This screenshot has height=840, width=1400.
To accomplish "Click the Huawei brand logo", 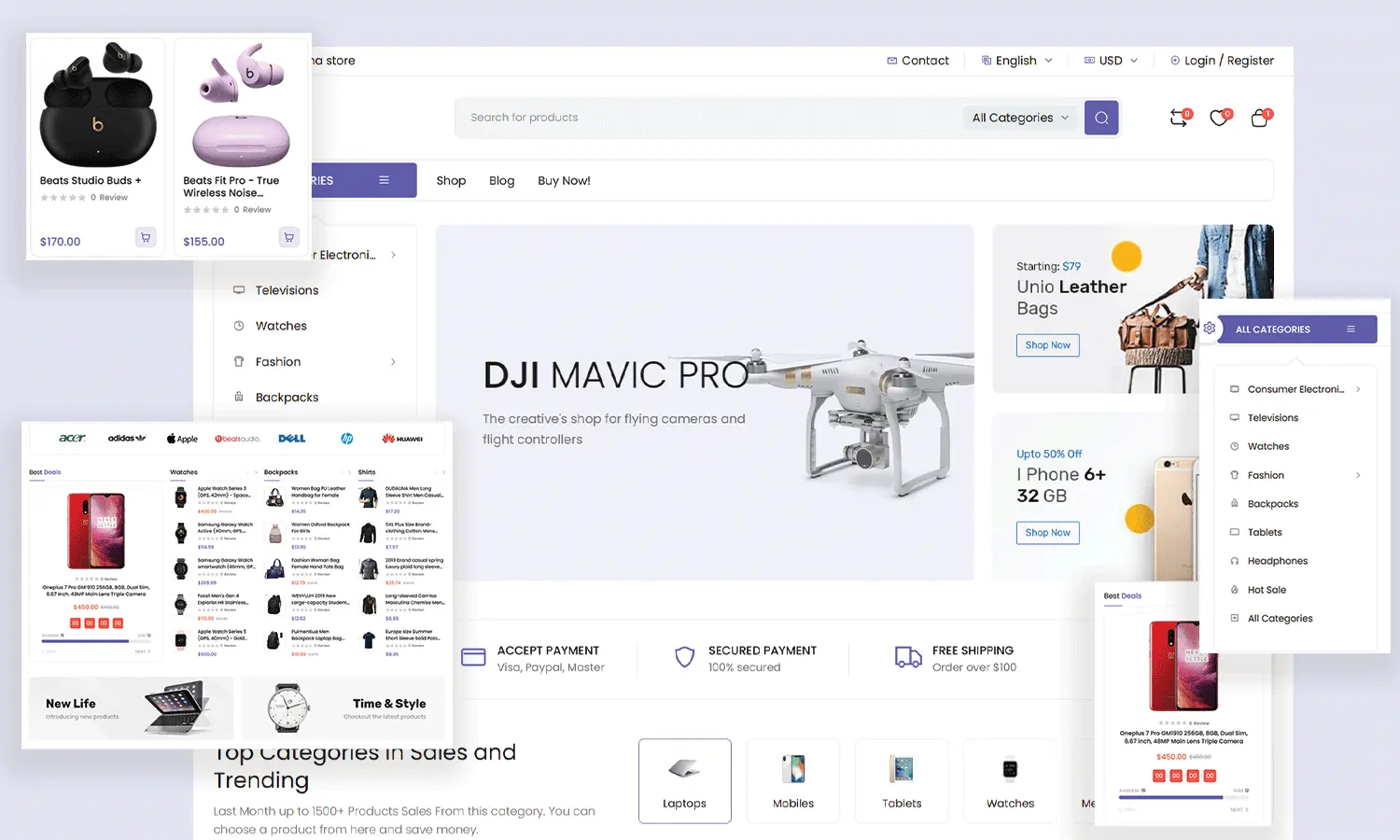I will click(x=402, y=438).
